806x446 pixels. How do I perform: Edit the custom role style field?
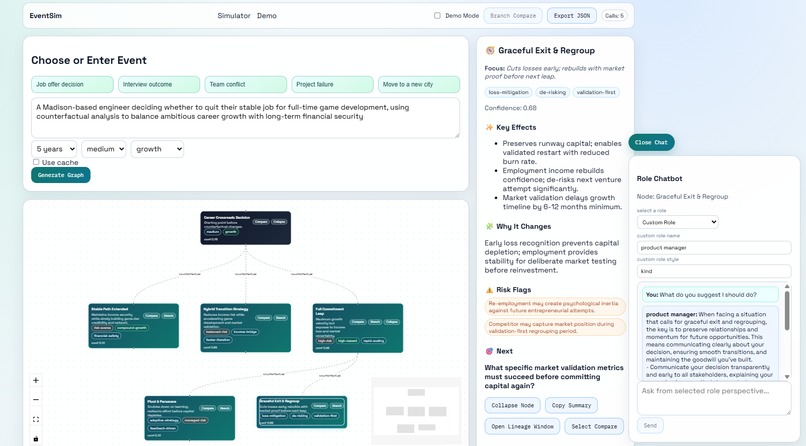(714, 271)
